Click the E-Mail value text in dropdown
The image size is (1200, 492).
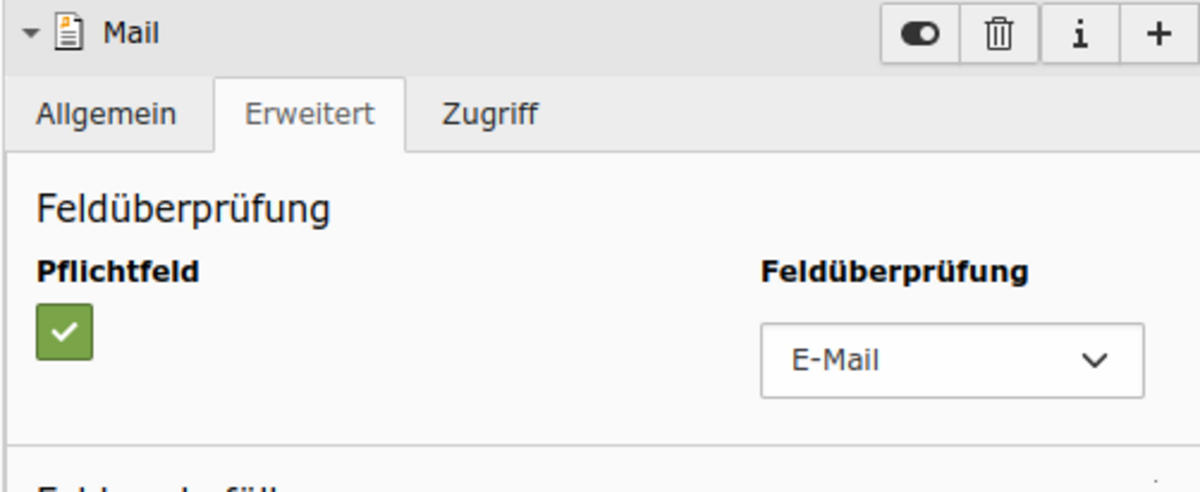pyautogui.click(x=835, y=360)
